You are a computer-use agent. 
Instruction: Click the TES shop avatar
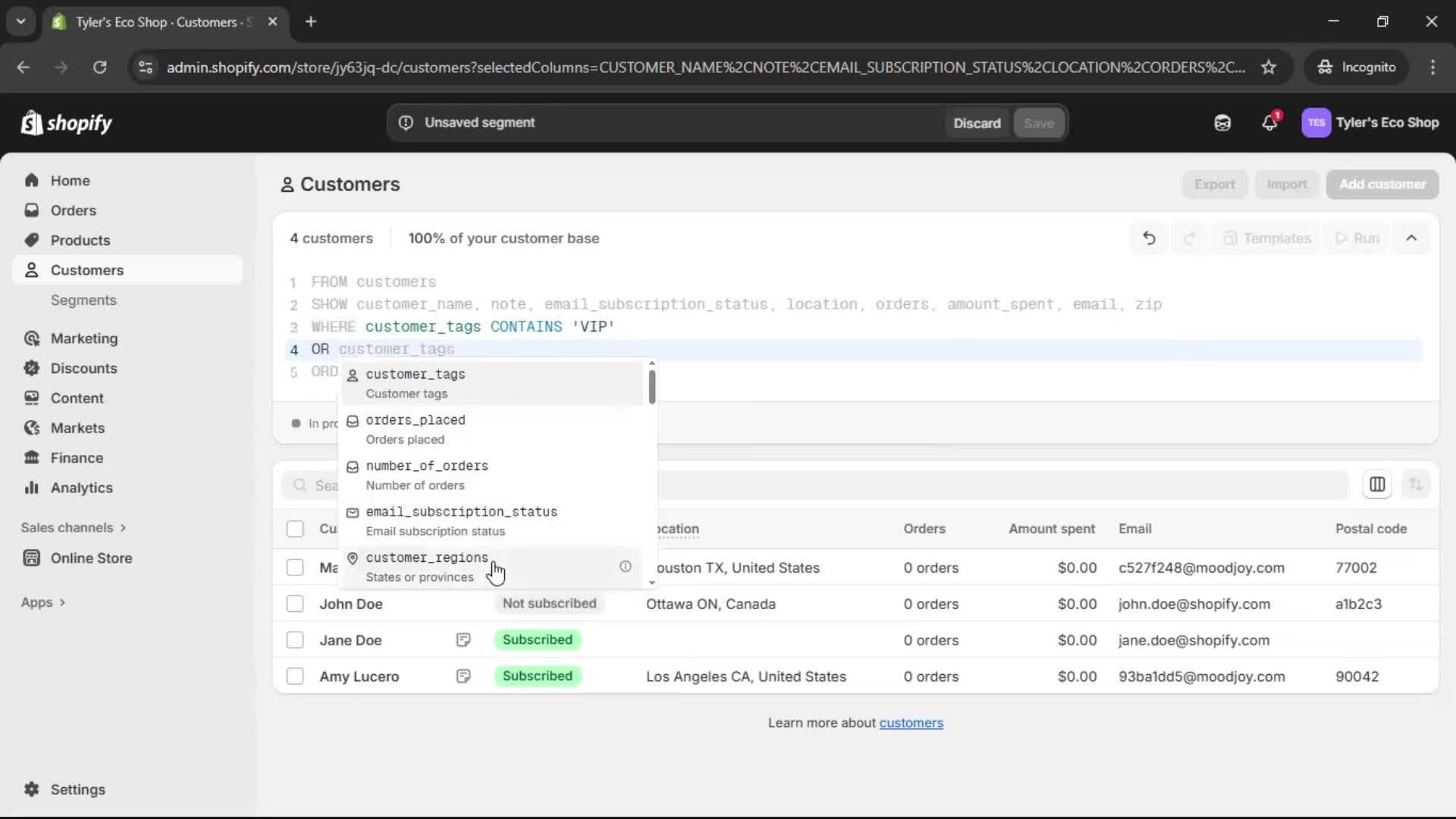(1316, 122)
